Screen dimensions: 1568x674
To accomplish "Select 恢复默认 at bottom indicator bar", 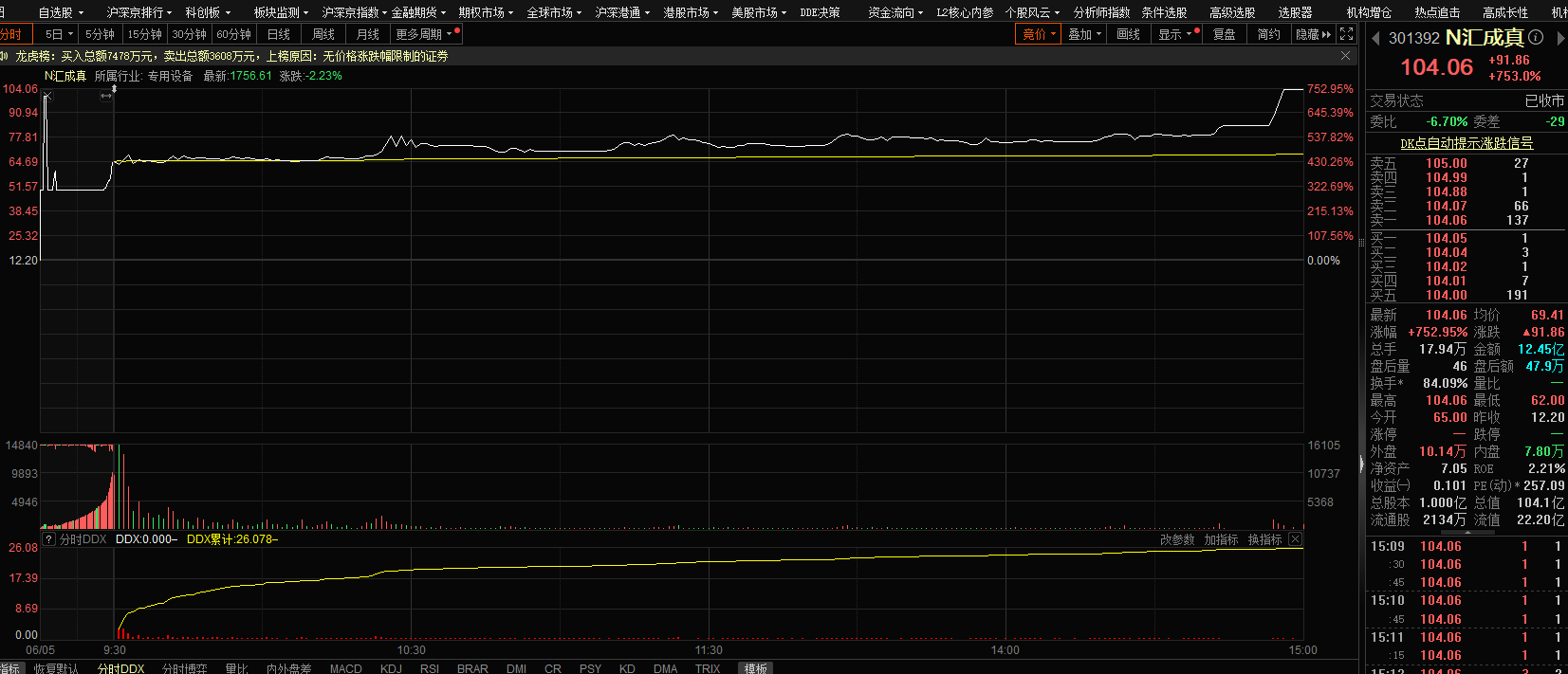I will [x=56, y=668].
